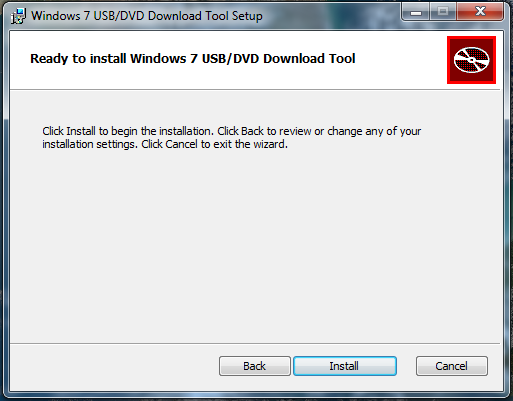
Task: Click the line "installation settings. Click Cancel to exit"
Action: tap(165, 144)
